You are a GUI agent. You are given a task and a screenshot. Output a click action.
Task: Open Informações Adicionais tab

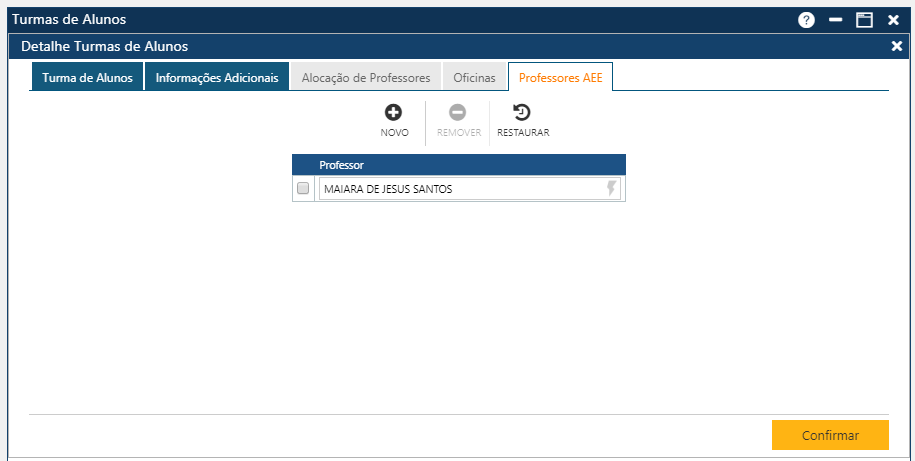(x=216, y=77)
